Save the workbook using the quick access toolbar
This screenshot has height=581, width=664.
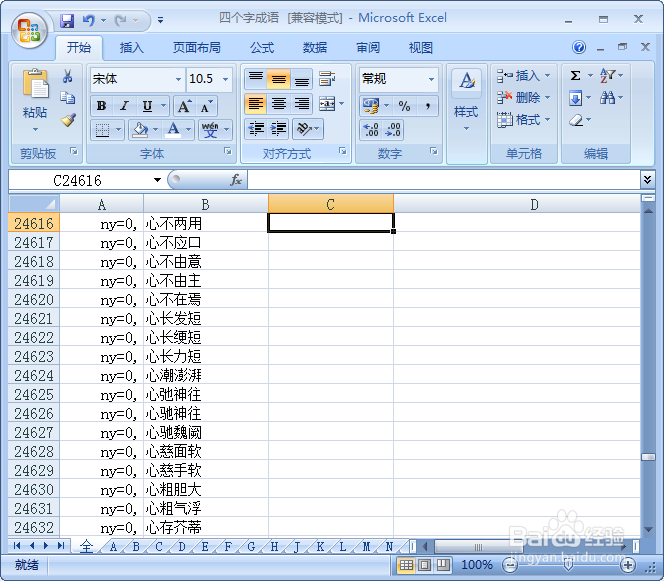click(x=67, y=20)
